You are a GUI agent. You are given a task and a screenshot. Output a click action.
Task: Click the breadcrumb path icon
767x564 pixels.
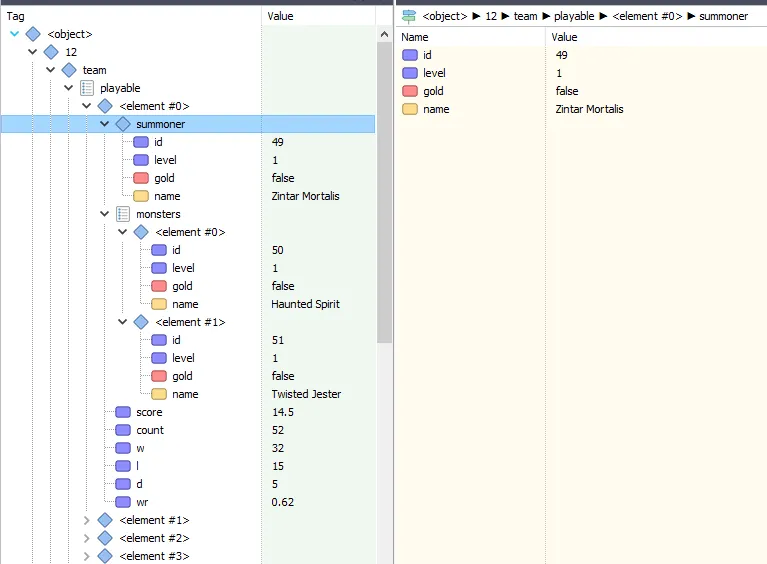coord(408,16)
